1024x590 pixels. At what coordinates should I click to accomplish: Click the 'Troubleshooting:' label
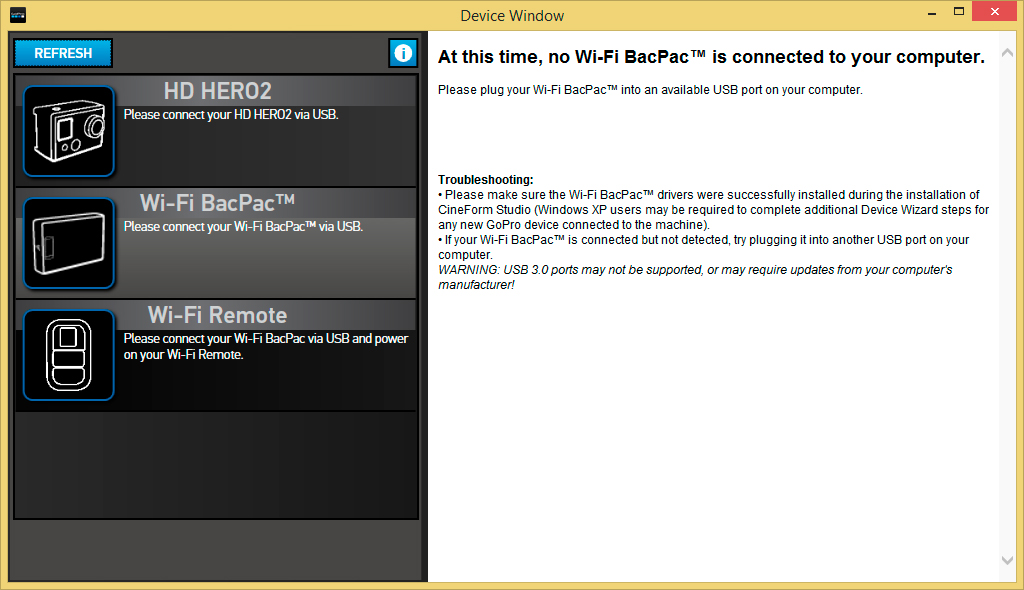(x=485, y=180)
